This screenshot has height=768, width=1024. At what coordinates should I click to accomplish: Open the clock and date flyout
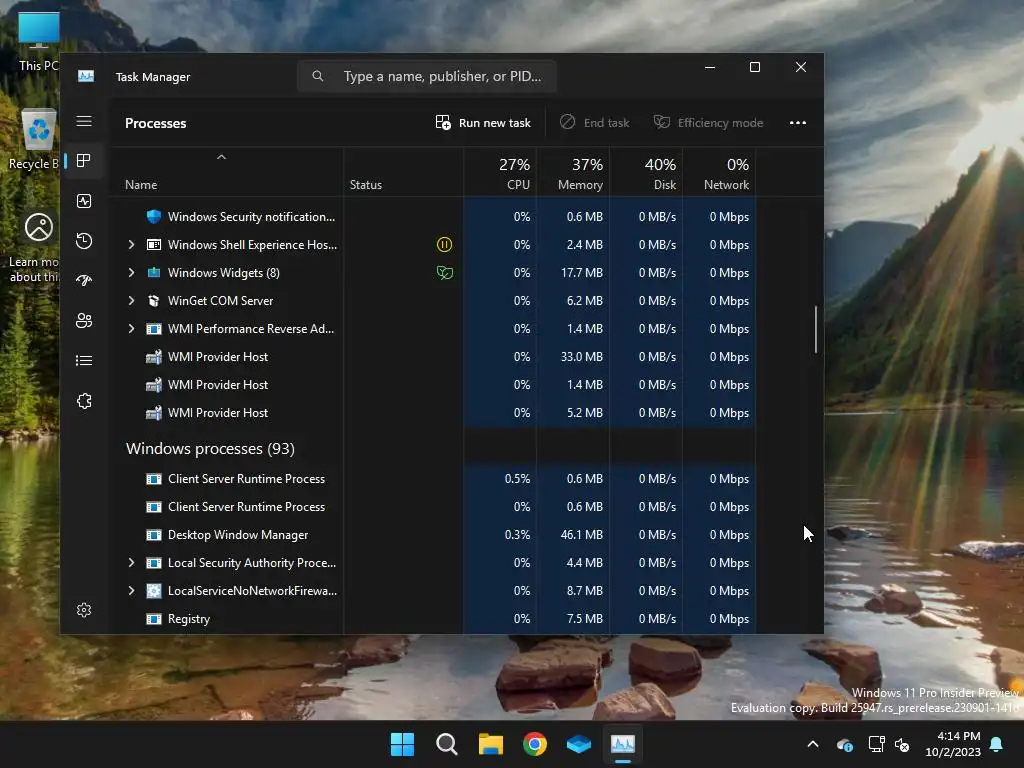[x=953, y=744]
